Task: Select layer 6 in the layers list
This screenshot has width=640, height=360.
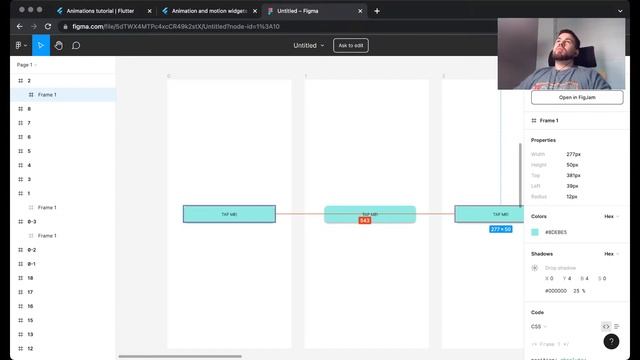Action: (x=63, y=137)
